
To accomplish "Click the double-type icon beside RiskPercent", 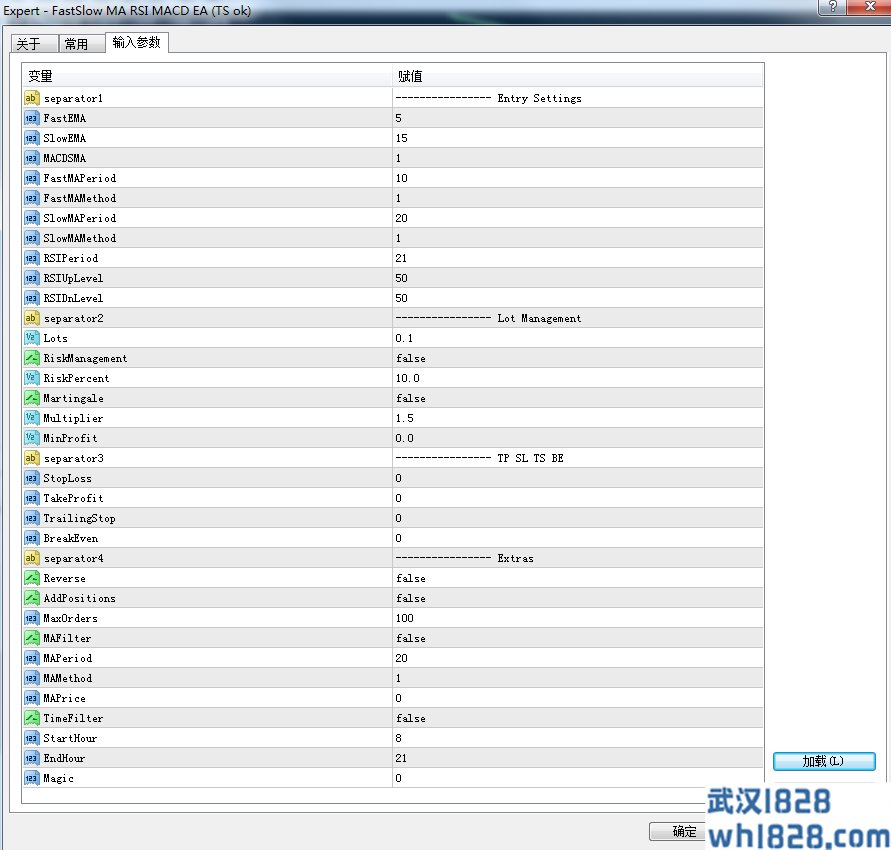I will (x=31, y=378).
